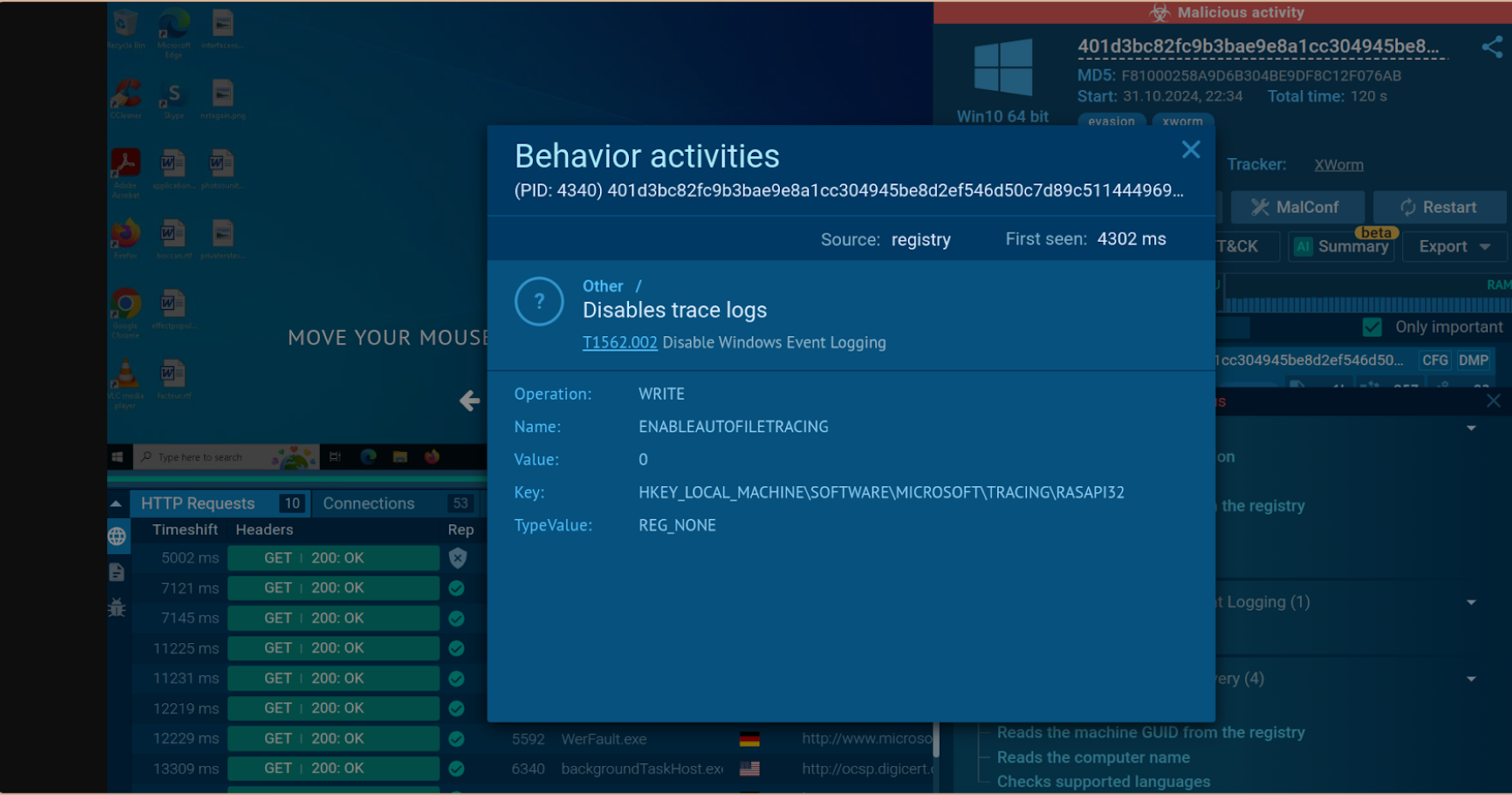Close the Behavior activities dialog

click(1190, 150)
